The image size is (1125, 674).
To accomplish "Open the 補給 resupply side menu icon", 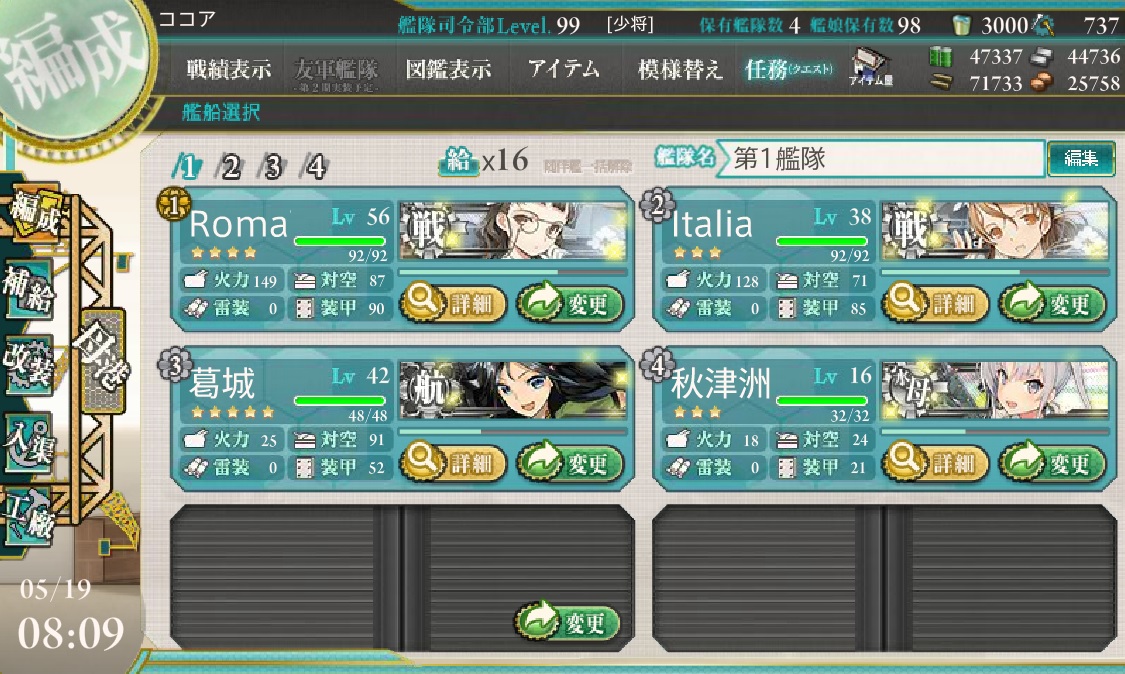I will [29, 289].
